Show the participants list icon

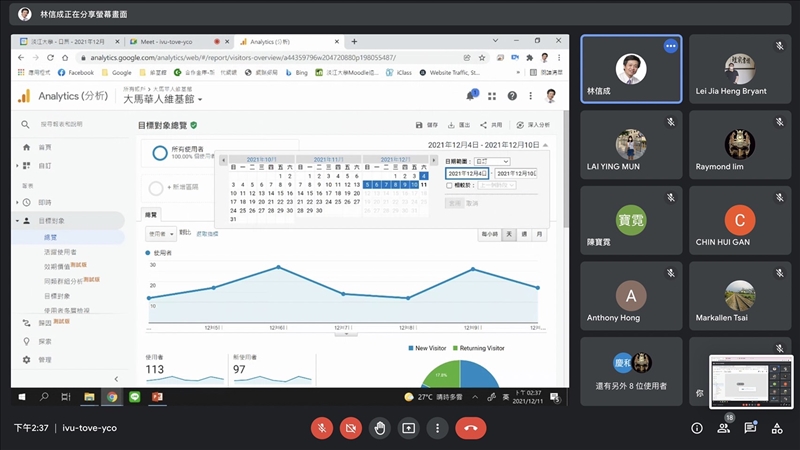tap(723, 428)
